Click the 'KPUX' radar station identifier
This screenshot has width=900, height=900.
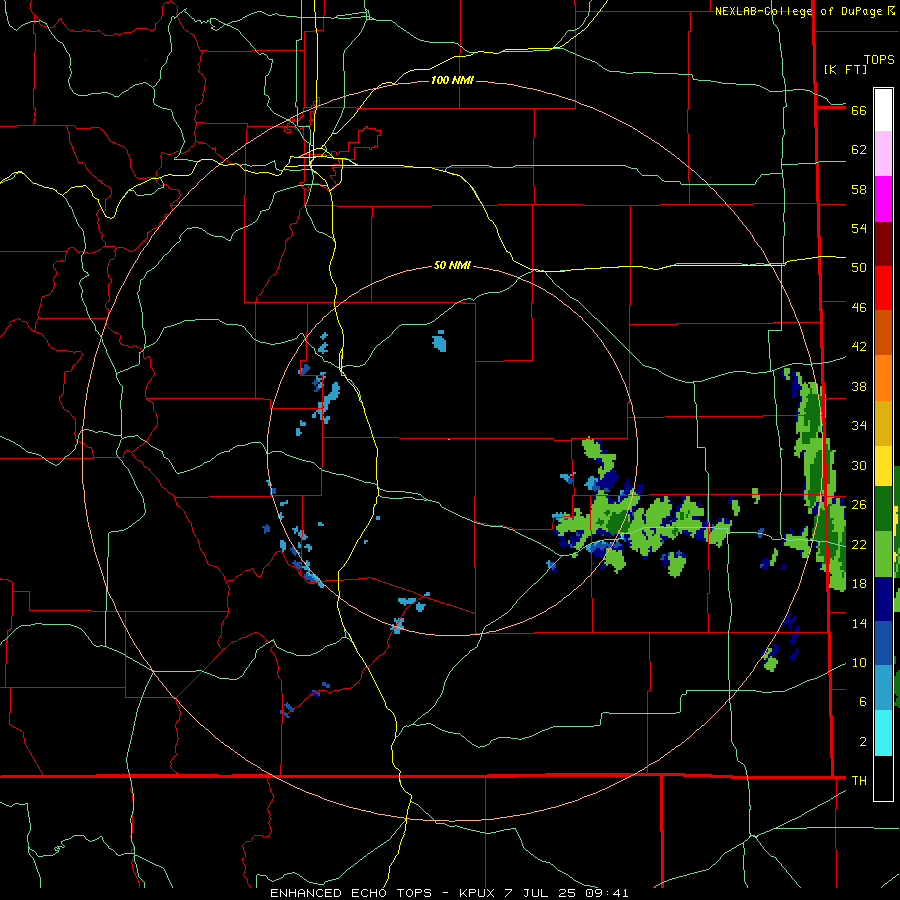(478, 893)
